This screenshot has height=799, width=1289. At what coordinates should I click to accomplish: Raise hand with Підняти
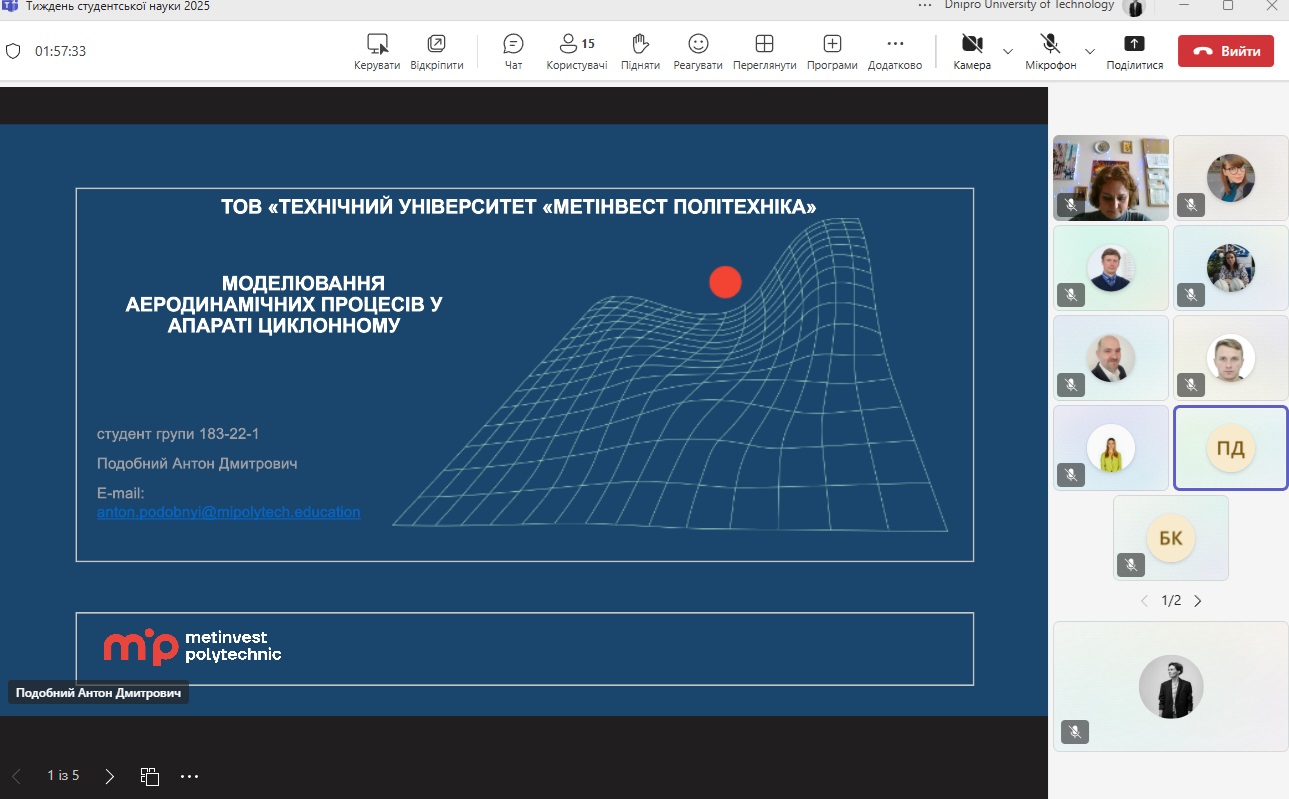pyautogui.click(x=640, y=52)
